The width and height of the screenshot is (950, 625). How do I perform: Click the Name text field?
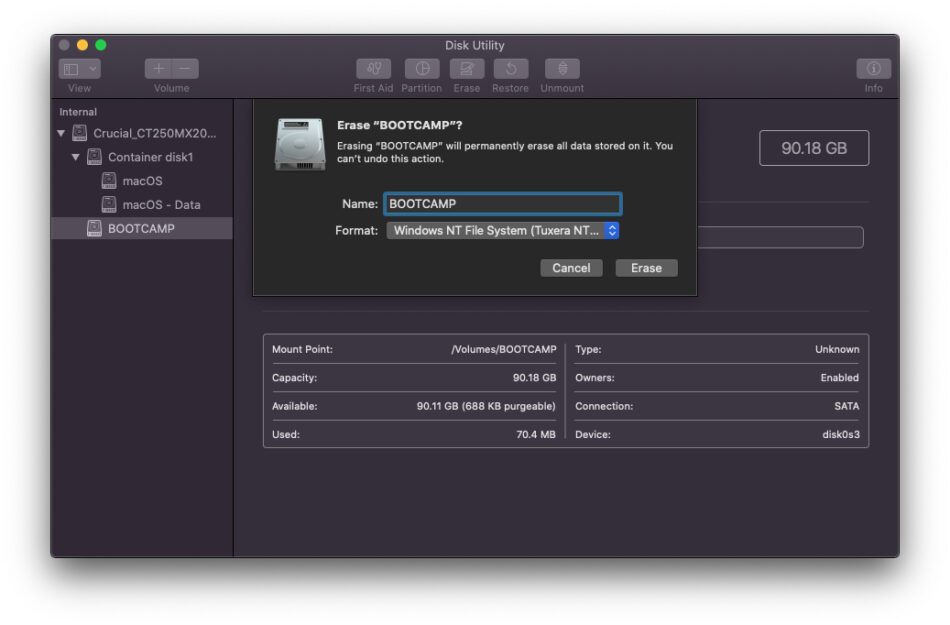click(x=502, y=204)
